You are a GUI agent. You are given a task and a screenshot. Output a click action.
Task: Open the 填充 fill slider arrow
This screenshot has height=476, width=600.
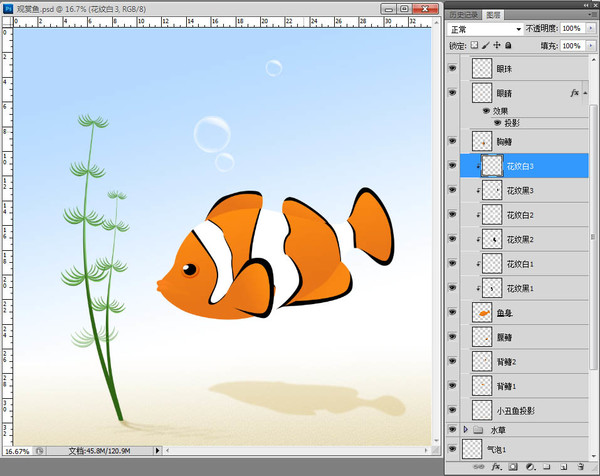[591, 46]
